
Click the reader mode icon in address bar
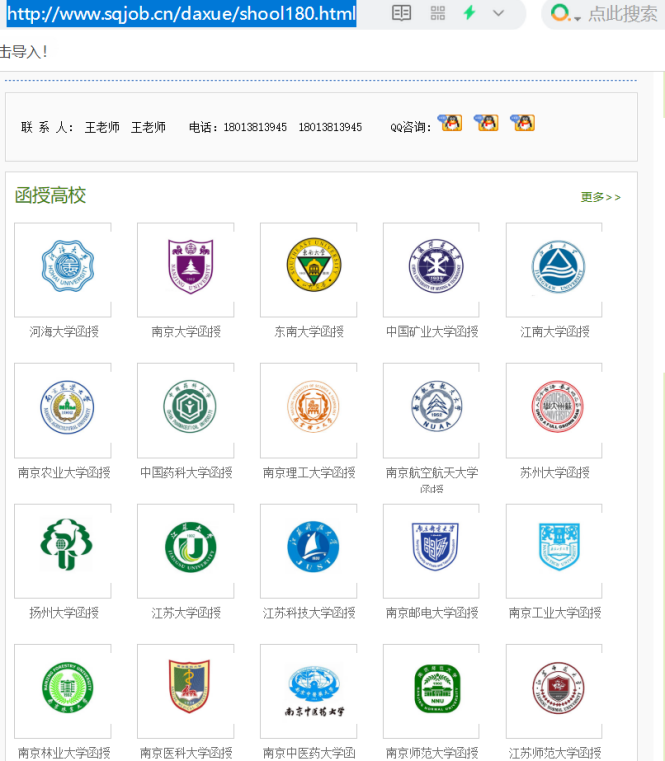click(x=401, y=13)
